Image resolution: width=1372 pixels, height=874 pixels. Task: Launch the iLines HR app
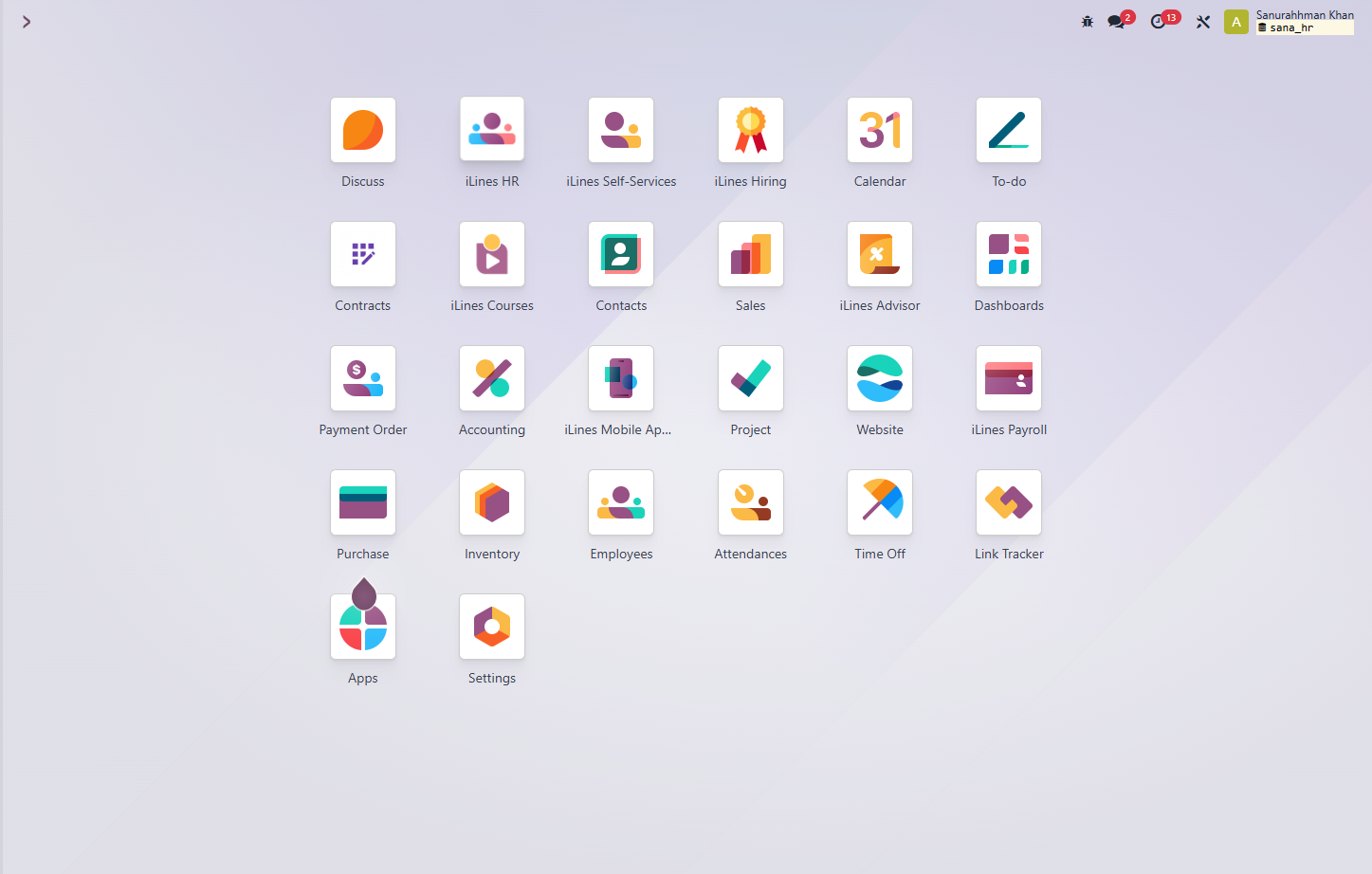(x=492, y=130)
